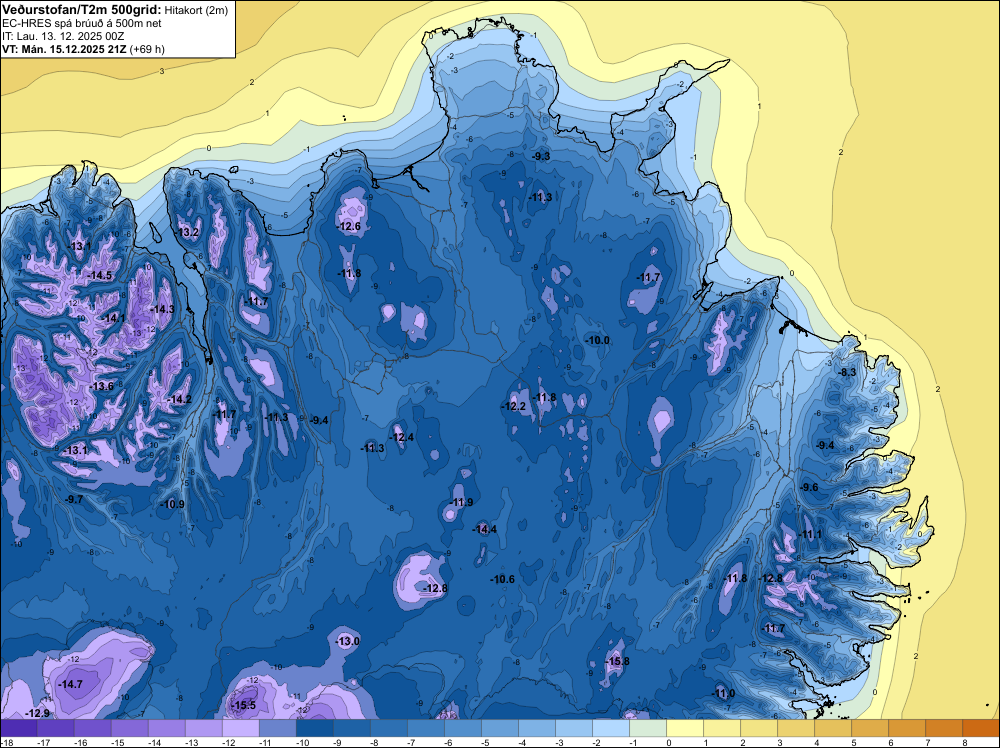Viewport: 1000px width, 748px height.
Task: Click the -9.6 temperature label
Action: click(x=808, y=487)
